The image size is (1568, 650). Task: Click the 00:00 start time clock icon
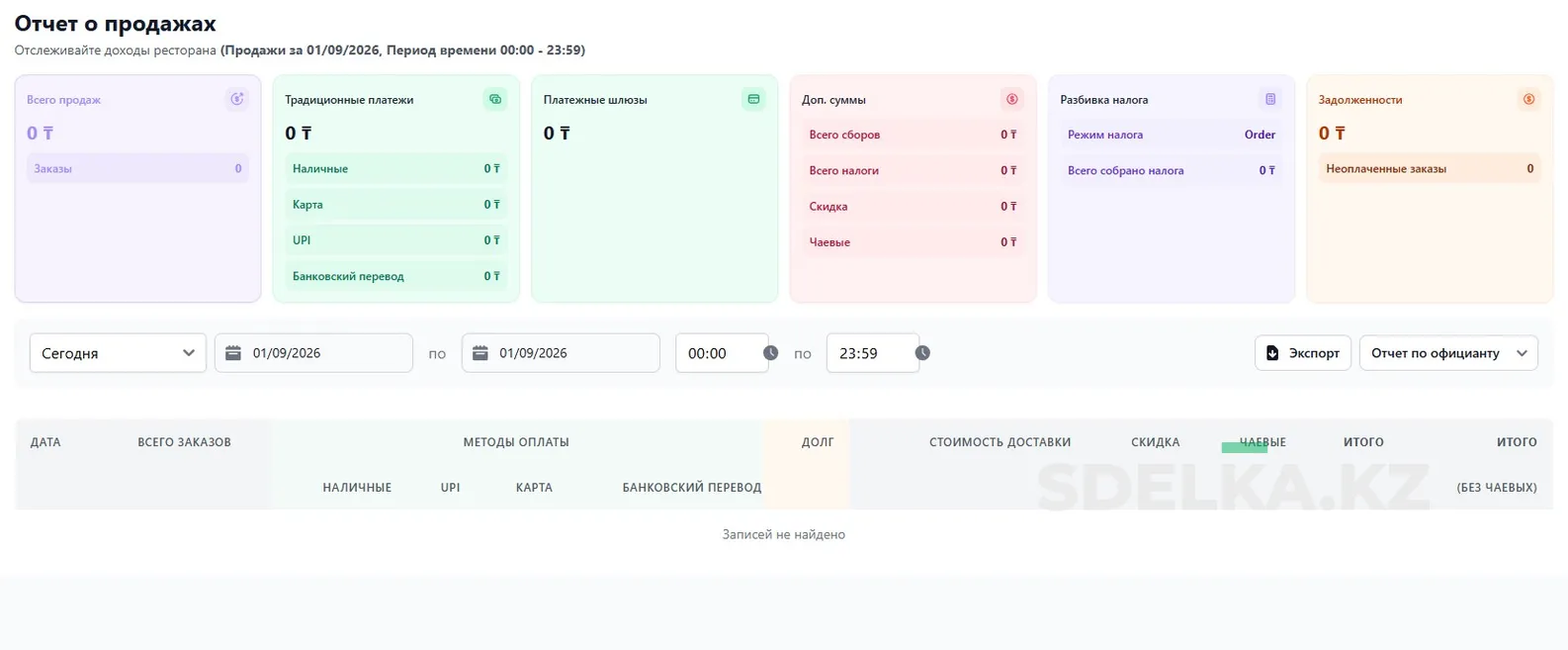pos(771,353)
